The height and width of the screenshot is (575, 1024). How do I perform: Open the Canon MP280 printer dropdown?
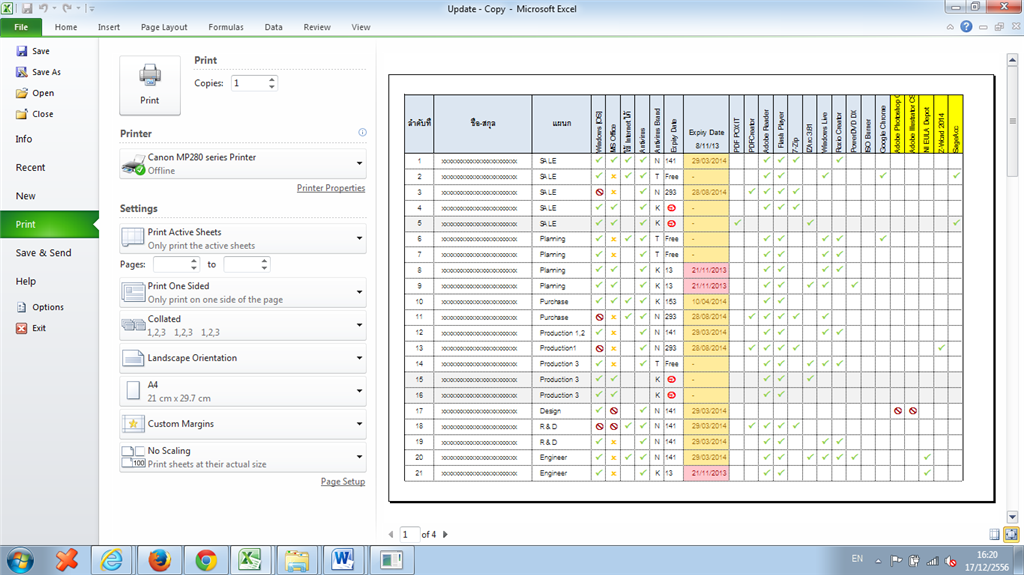coord(243,163)
